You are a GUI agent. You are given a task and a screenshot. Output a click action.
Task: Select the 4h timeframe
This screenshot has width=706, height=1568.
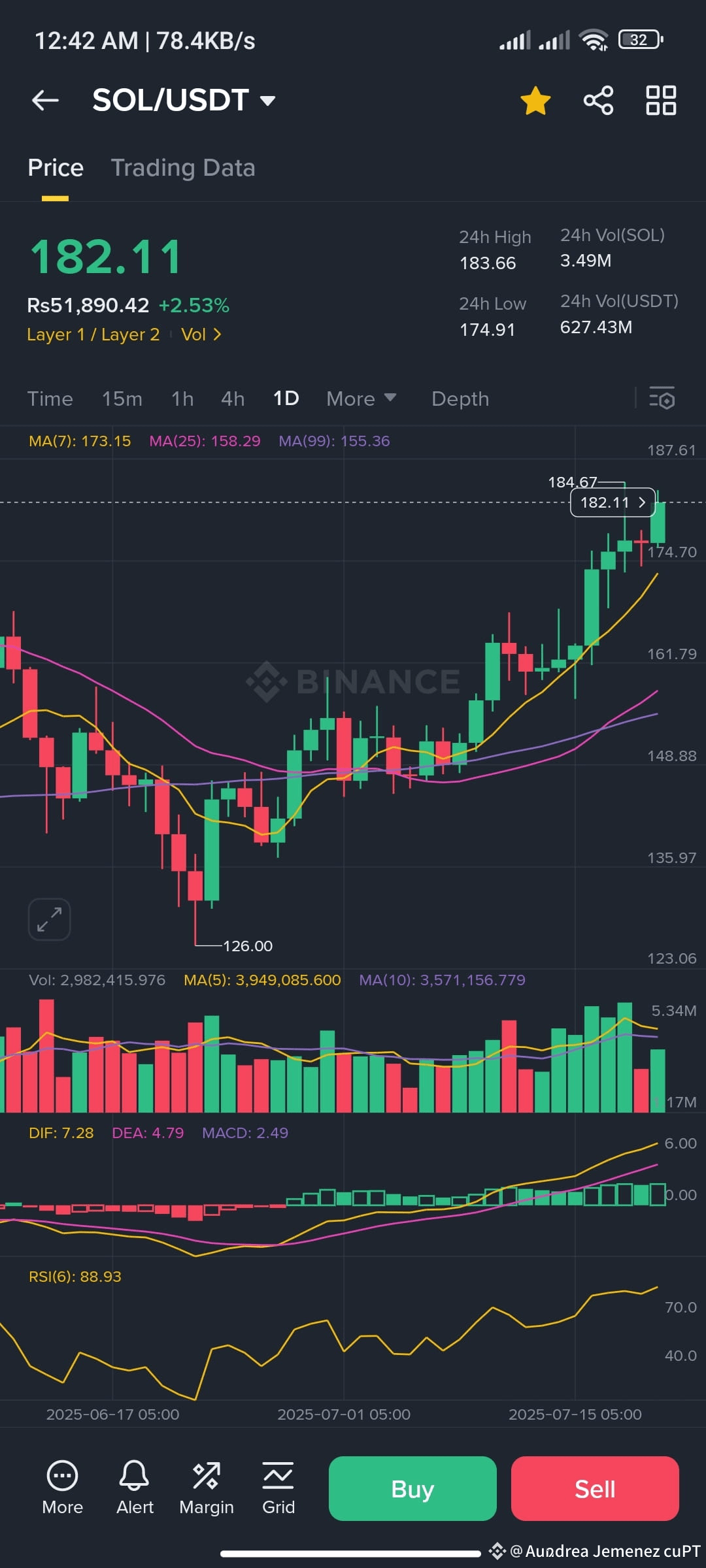233,399
